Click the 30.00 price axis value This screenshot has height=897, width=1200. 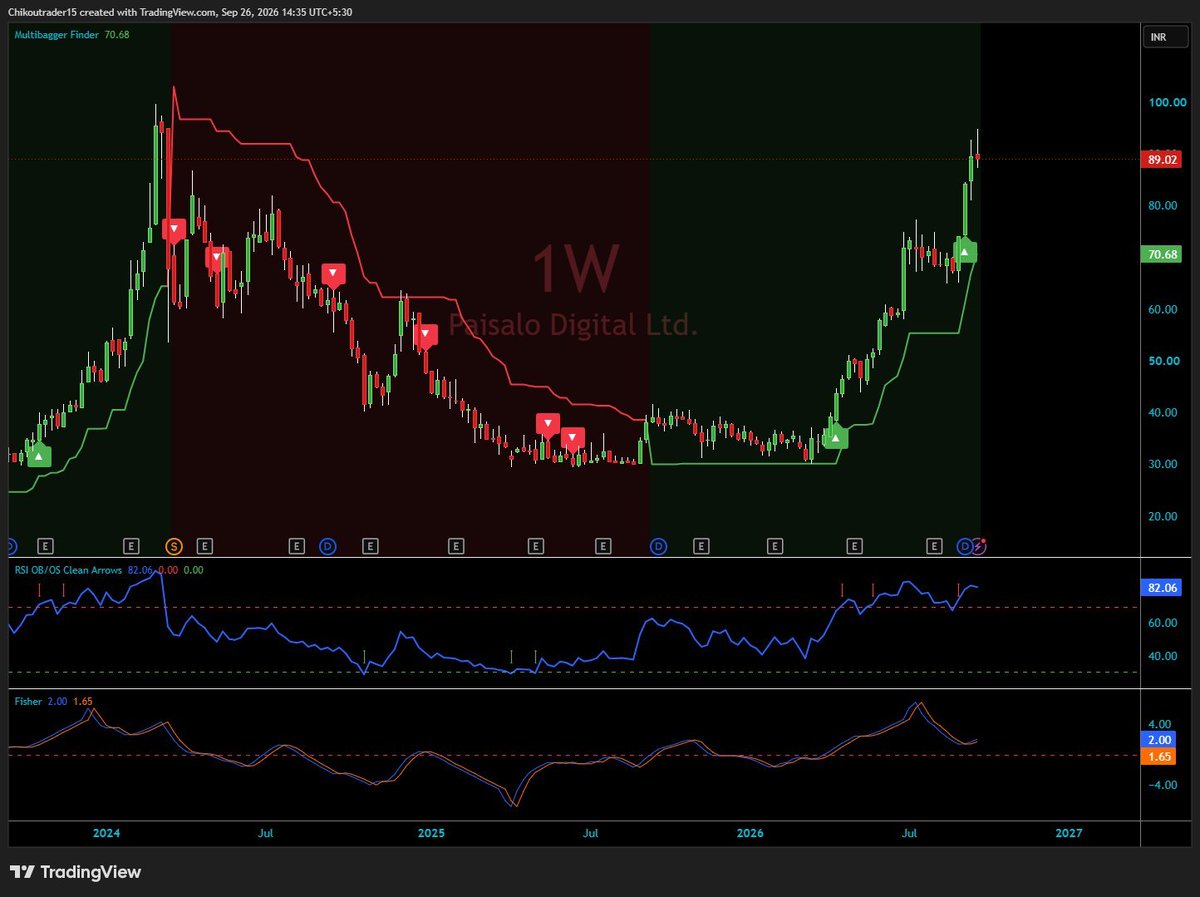[x=1163, y=465]
